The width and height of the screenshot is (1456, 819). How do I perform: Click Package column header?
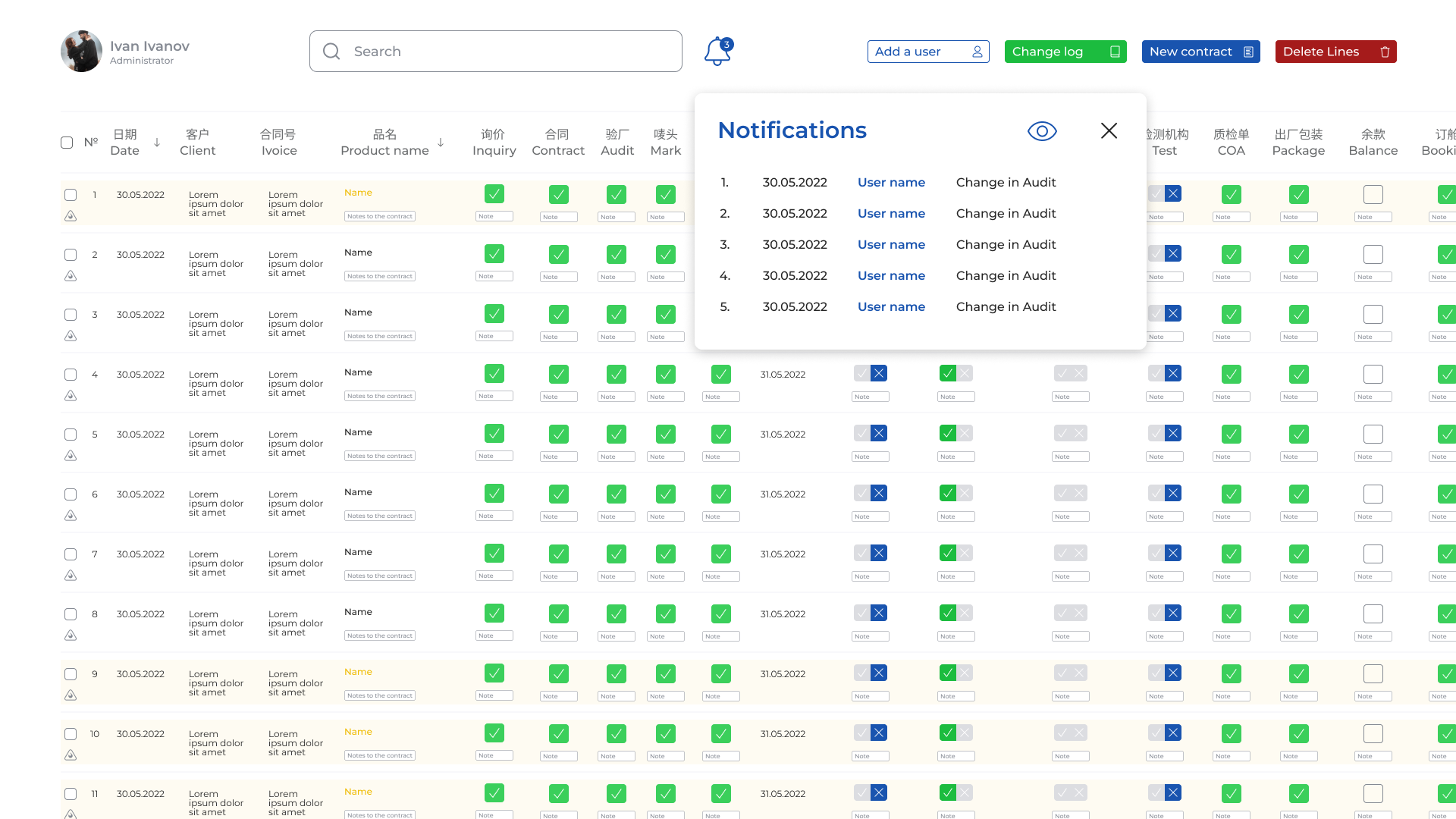click(1298, 143)
